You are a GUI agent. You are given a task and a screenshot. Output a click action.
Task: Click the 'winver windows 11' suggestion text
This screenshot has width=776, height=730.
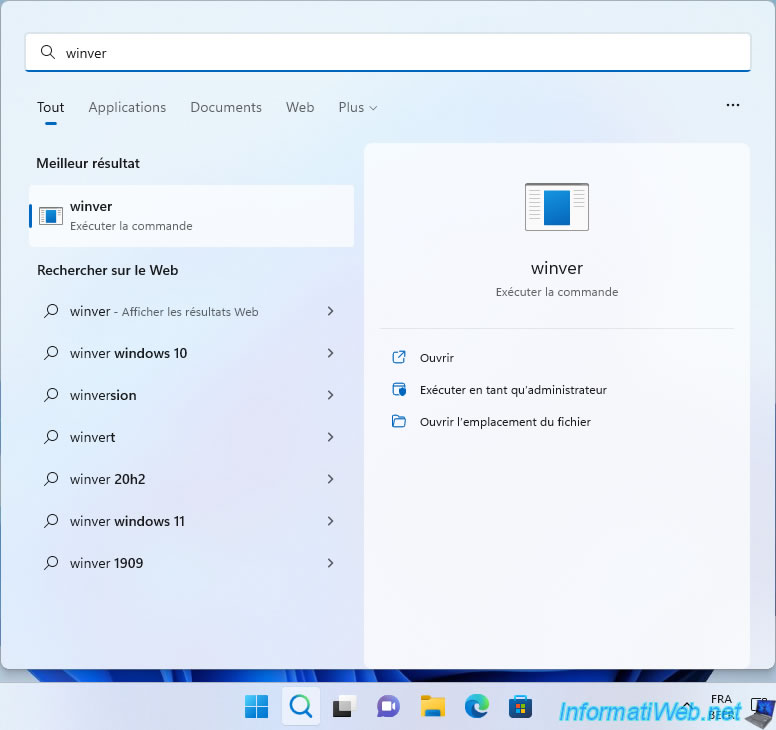tap(127, 522)
